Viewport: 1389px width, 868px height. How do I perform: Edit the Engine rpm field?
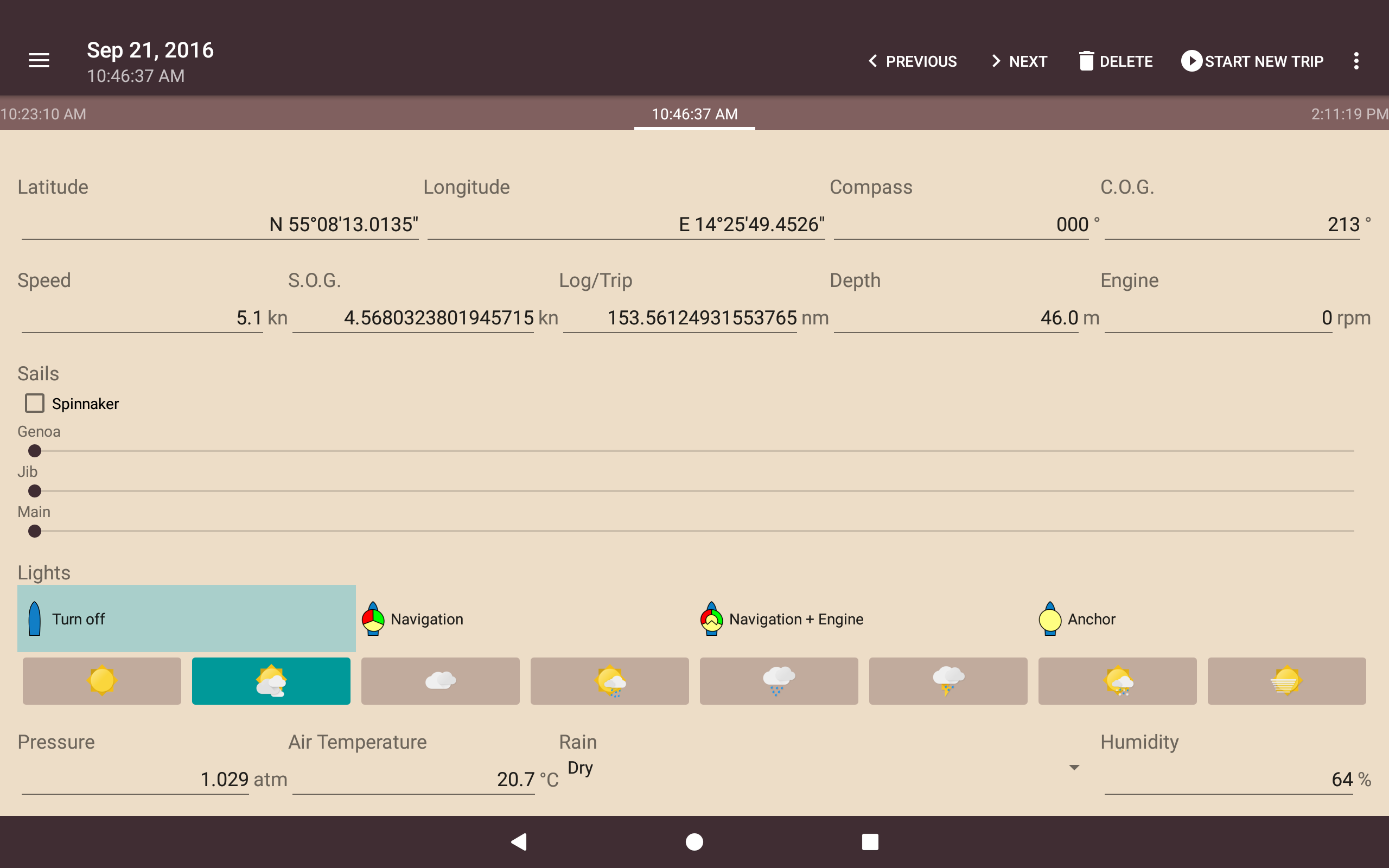(x=1219, y=317)
